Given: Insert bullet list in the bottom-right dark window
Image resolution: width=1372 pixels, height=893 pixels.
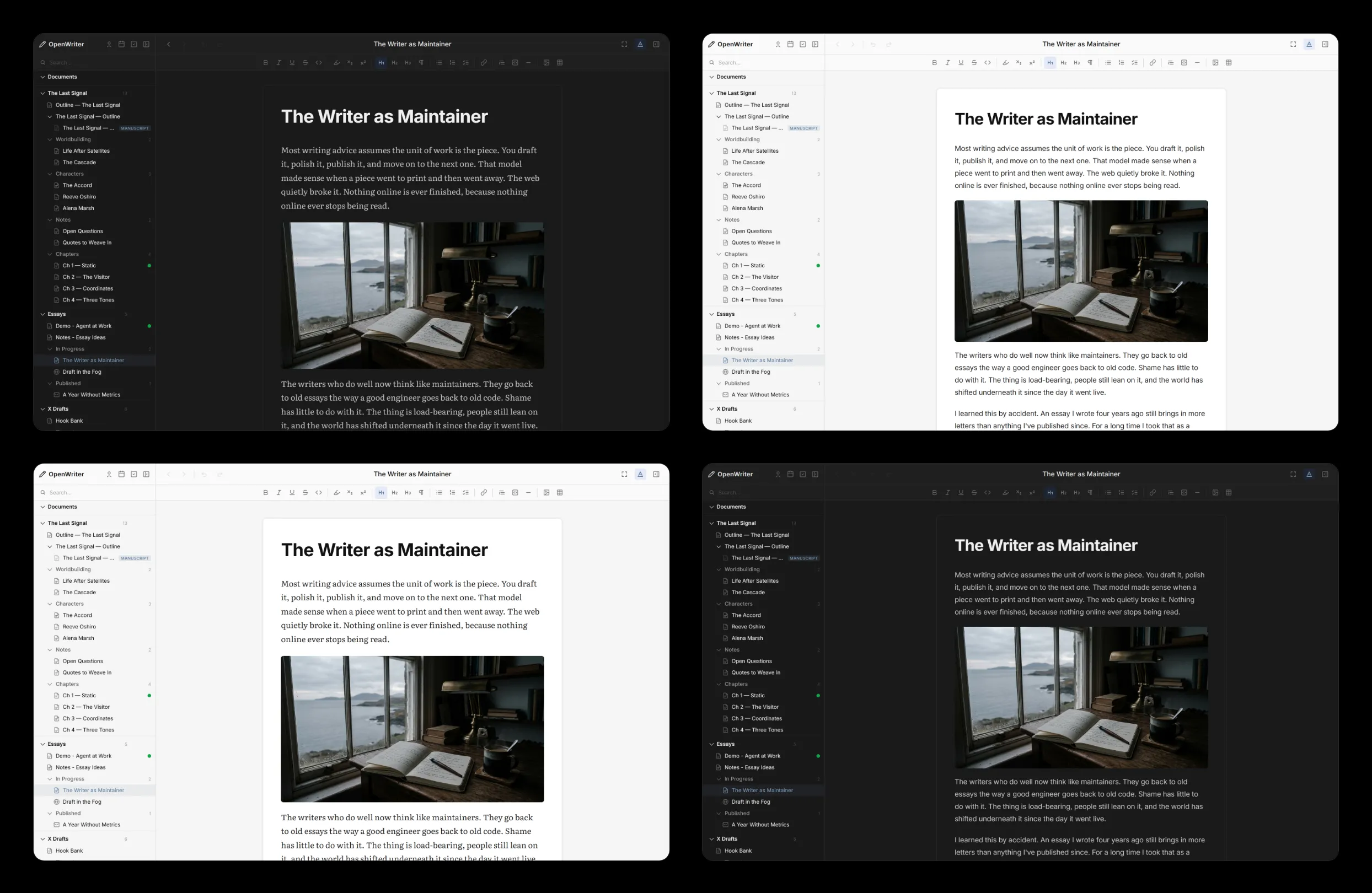Looking at the screenshot, I should point(1108,493).
